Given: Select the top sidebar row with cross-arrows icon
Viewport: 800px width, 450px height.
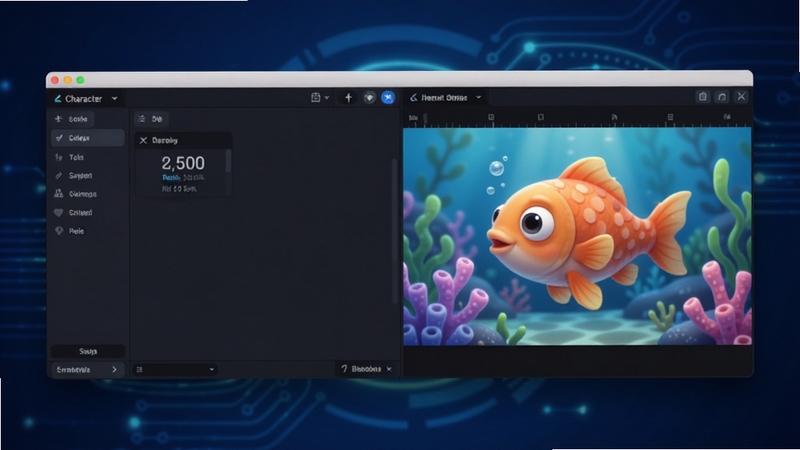Looking at the screenshot, I should [x=72, y=119].
